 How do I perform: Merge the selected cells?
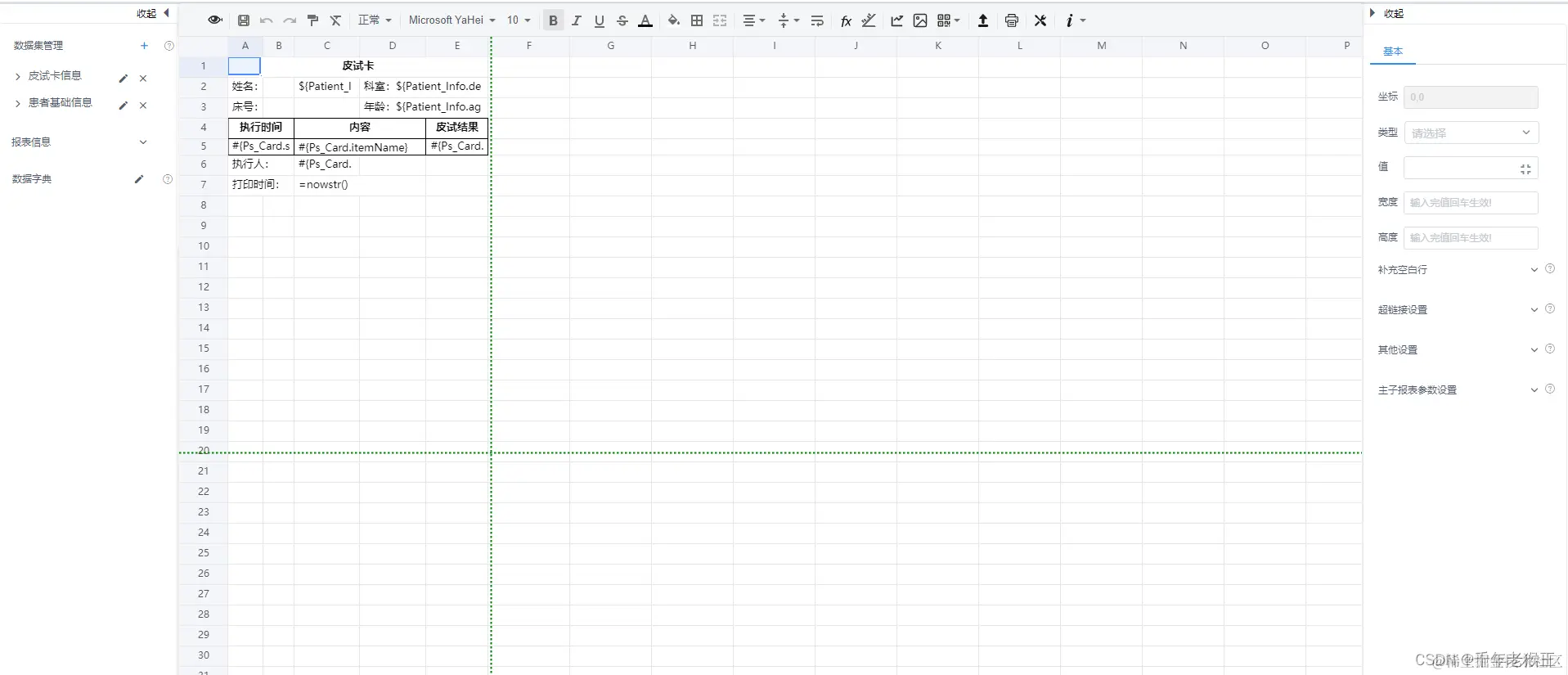720,20
